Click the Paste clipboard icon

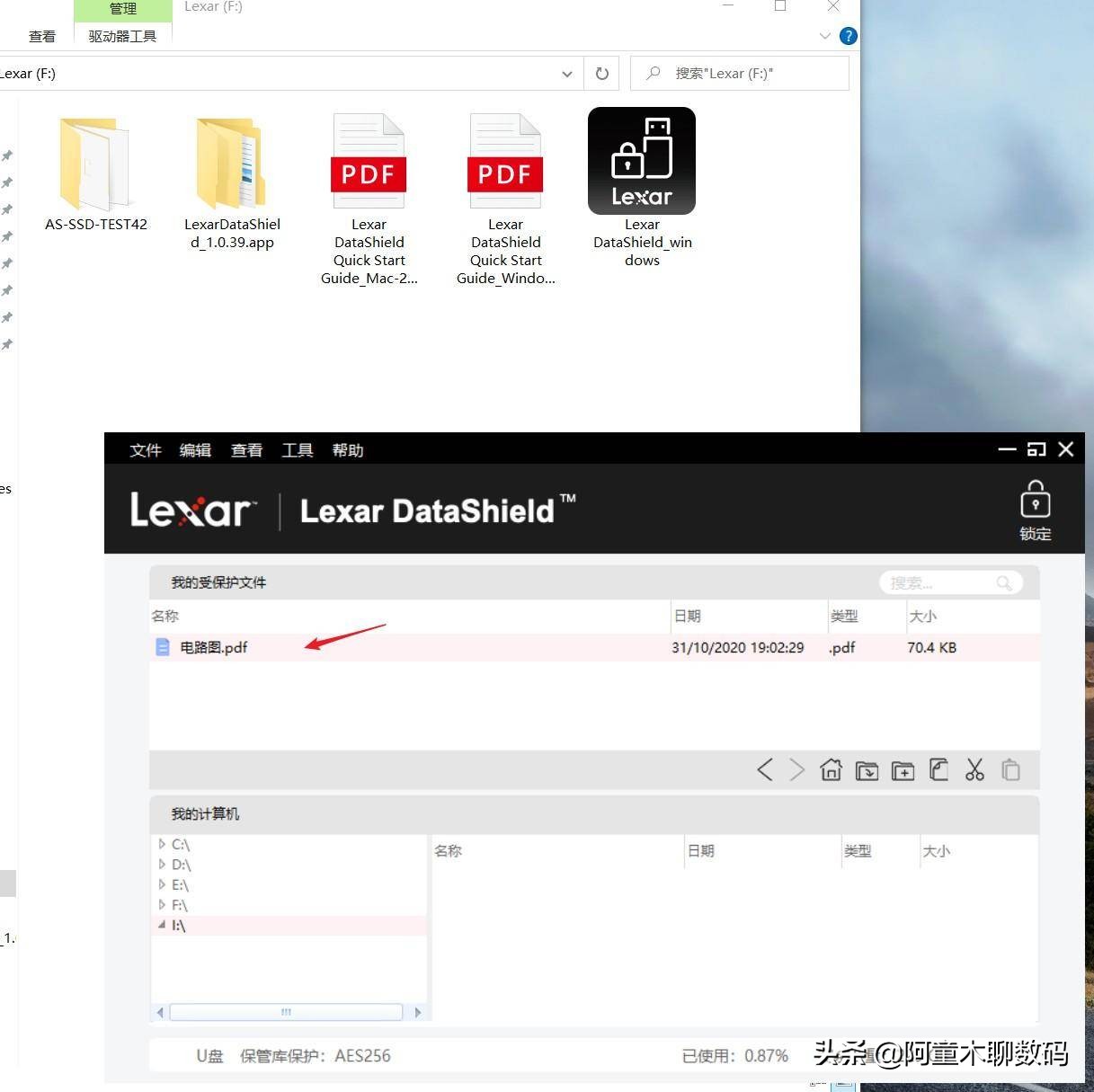(1010, 769)
